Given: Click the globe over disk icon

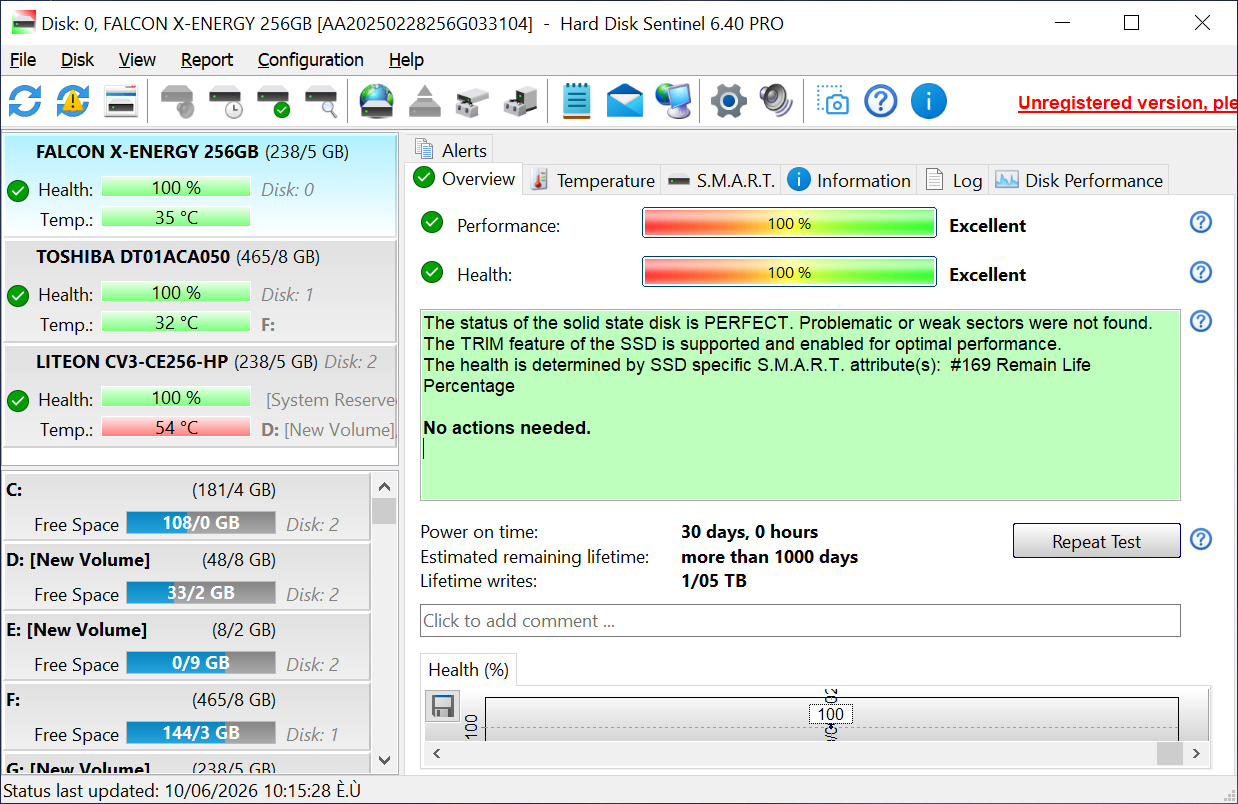Looking at the screenshot, I should pos(377,101).
